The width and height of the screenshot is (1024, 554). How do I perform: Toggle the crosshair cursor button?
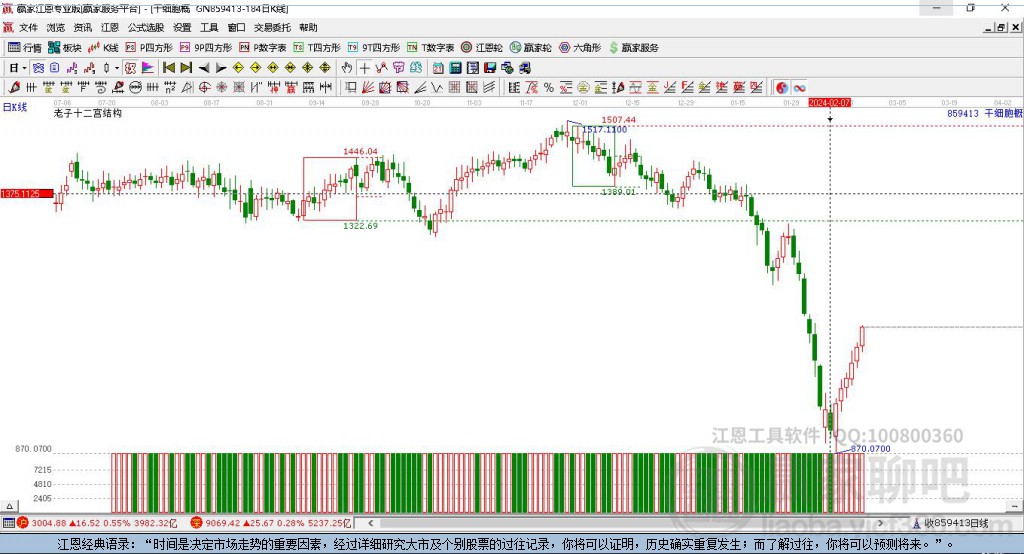click(364, 68)
